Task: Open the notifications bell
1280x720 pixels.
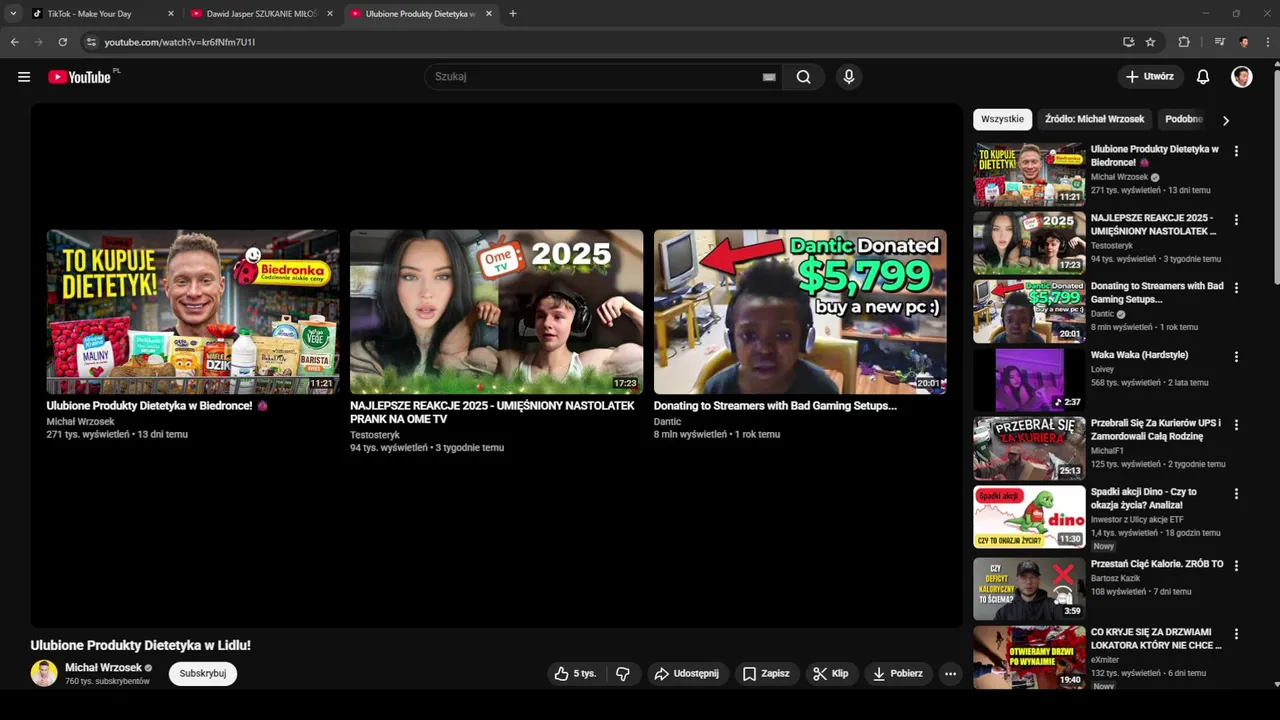Action: point(1203,77)
